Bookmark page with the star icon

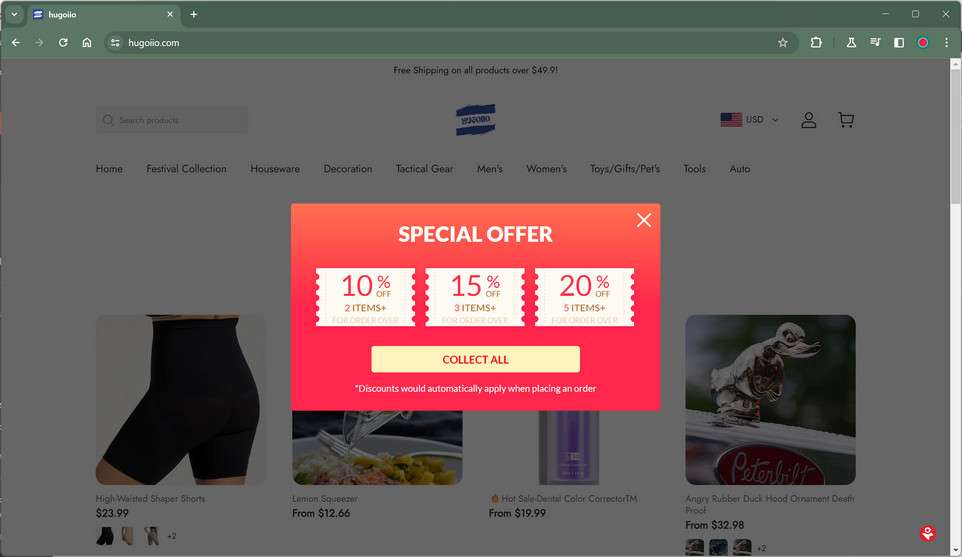(783, 43)
